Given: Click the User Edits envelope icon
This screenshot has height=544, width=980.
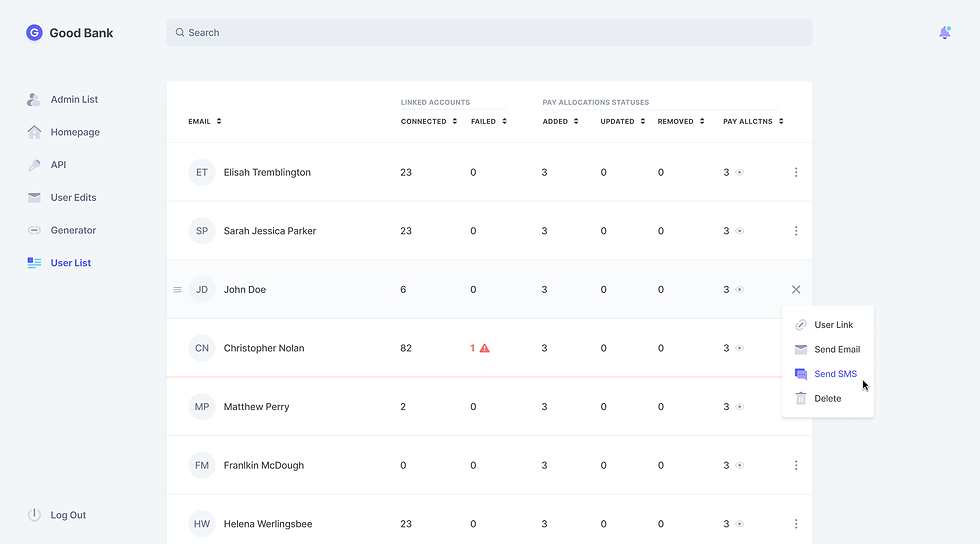Looking at the screenshot, I should [x=34, y=198].
